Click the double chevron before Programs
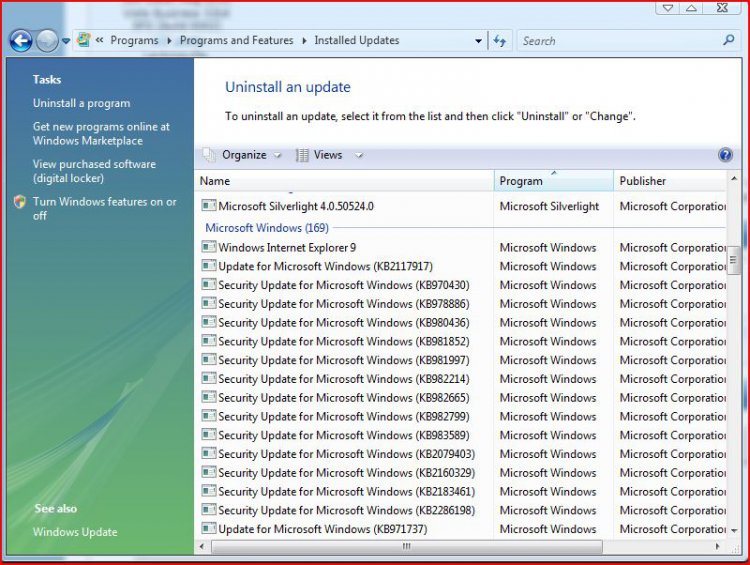This screenshot has height=565, width=750. [99, 40]
